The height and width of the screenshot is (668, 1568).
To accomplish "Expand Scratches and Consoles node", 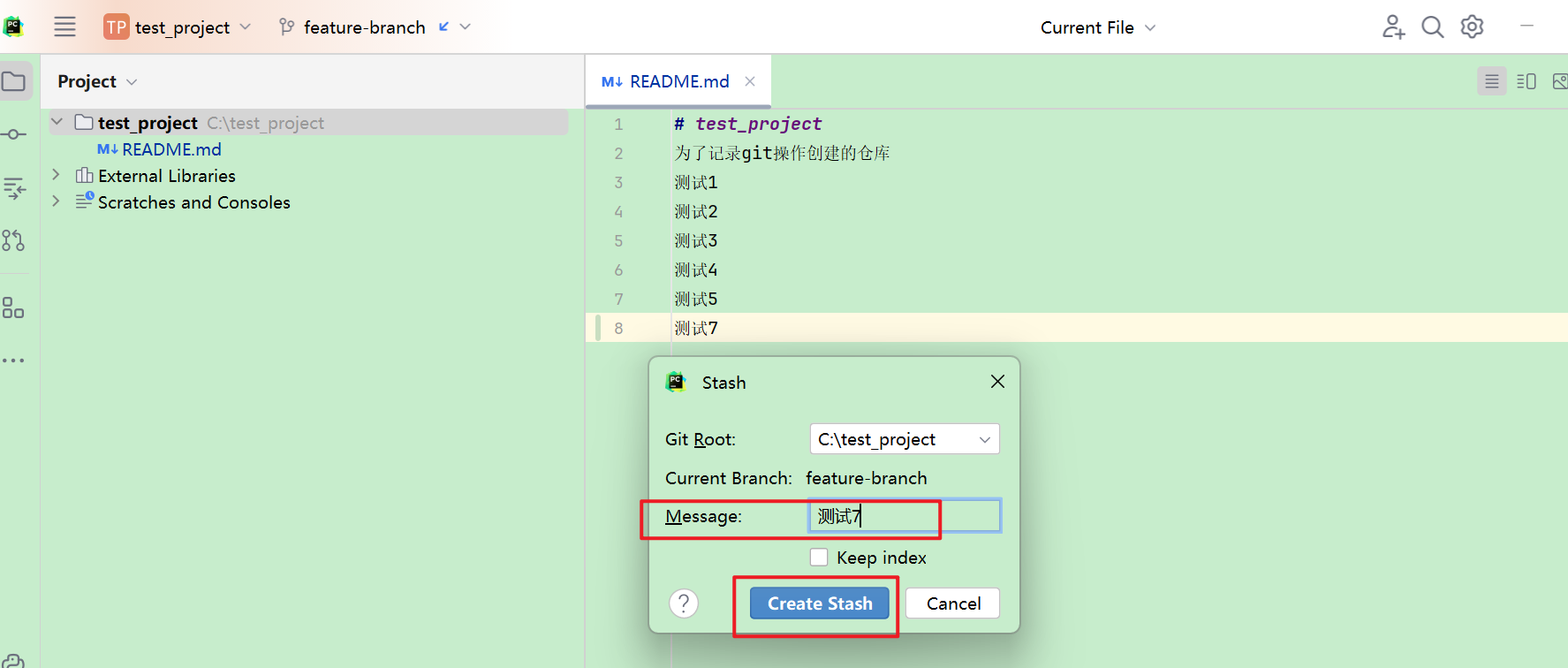I will [56, 201].
